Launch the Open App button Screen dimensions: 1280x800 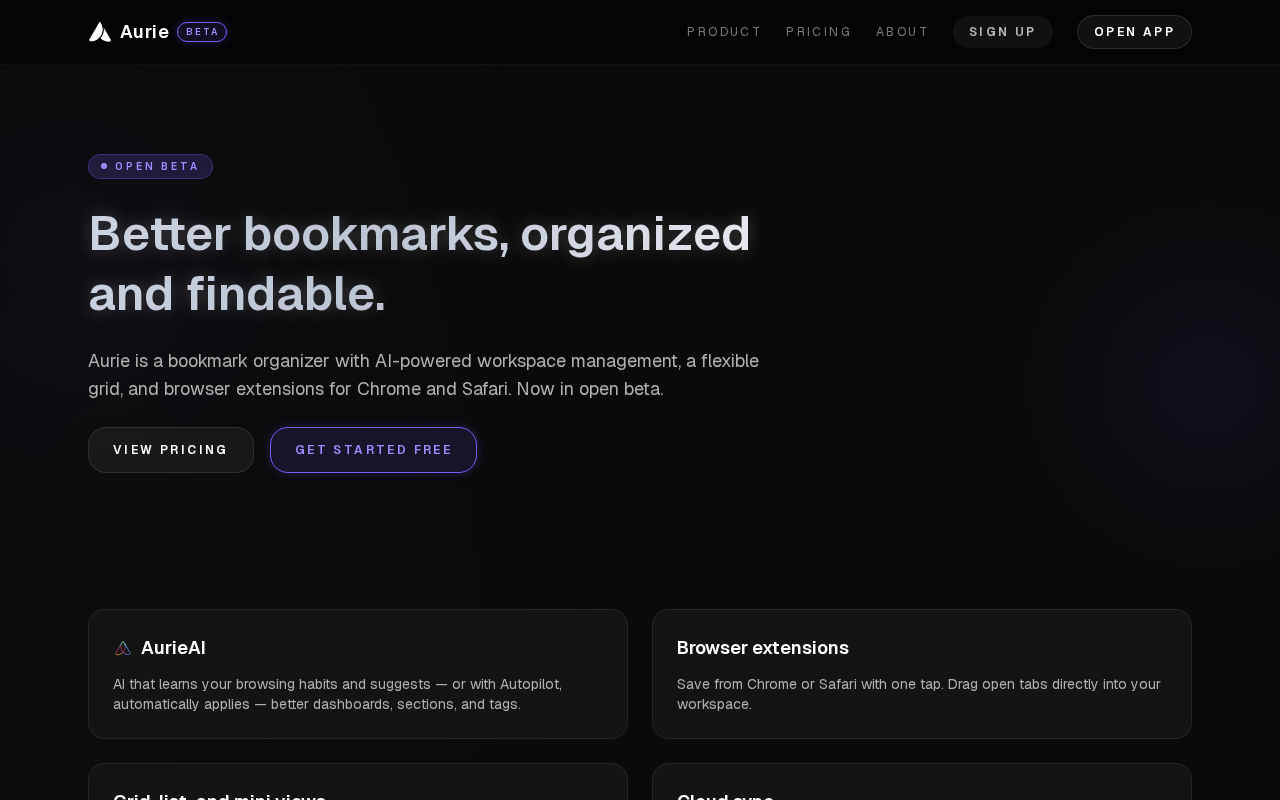point(1134,32)
